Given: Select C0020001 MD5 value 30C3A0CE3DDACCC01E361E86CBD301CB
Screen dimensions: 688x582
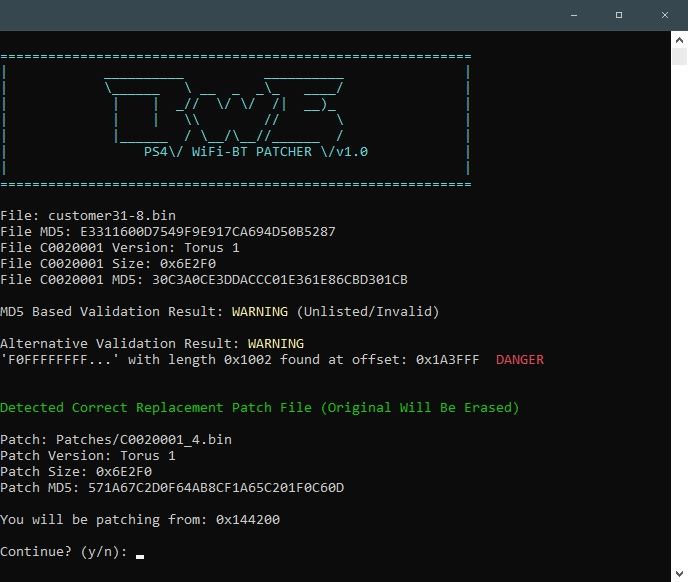Looking at the screenshot, I should click(280, 280).
